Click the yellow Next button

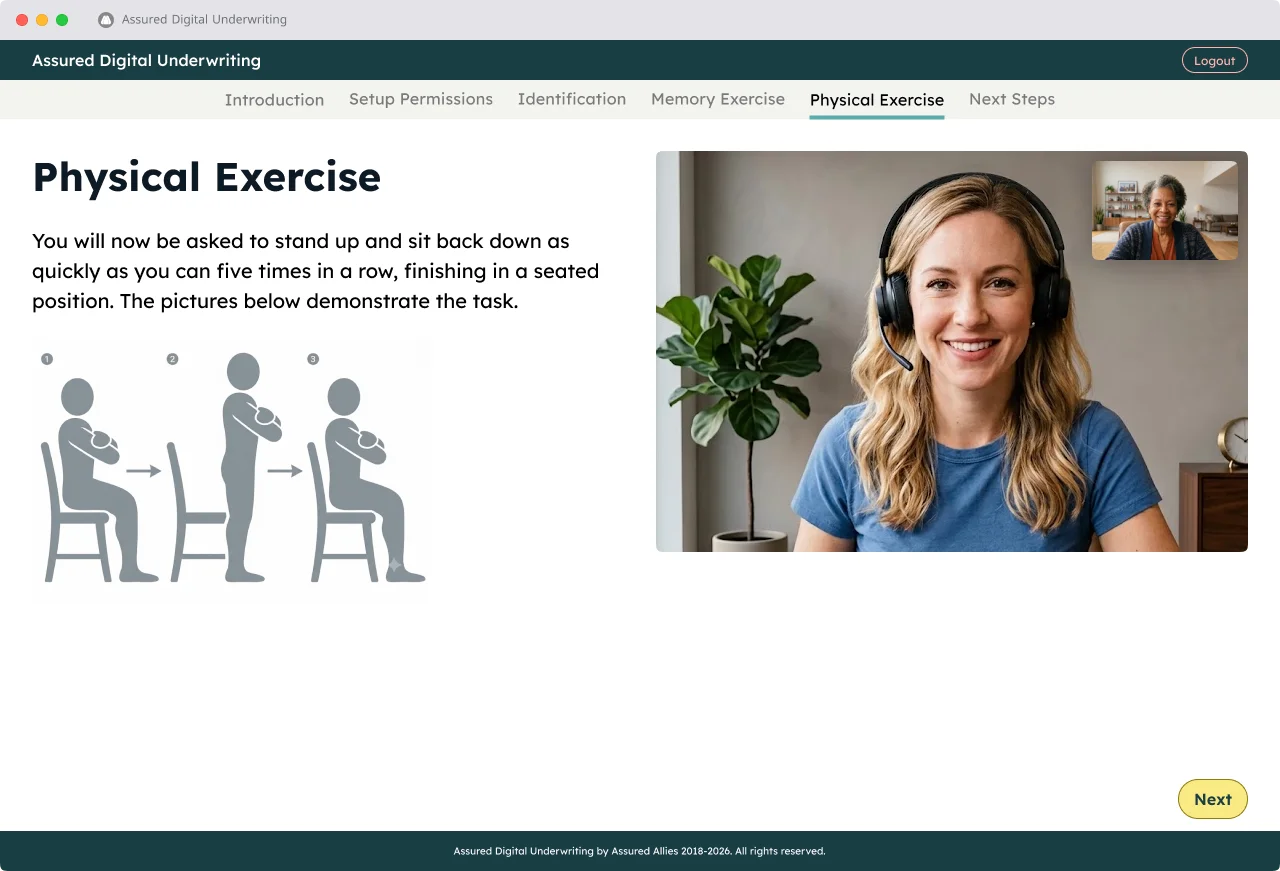coord(1213,799)
